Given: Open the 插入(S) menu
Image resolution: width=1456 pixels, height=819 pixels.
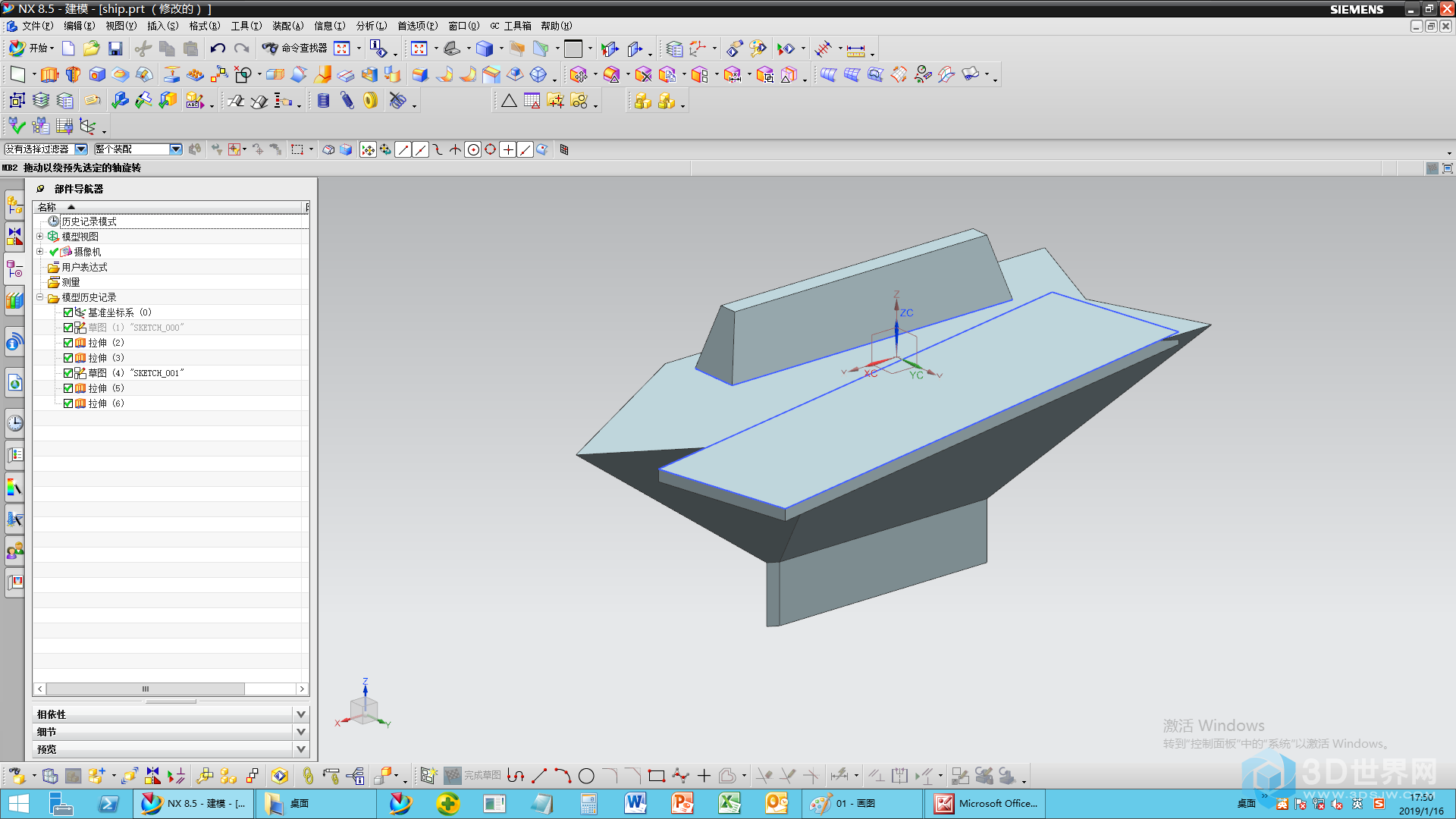Looking at the screenshot, I should (163, 26).
